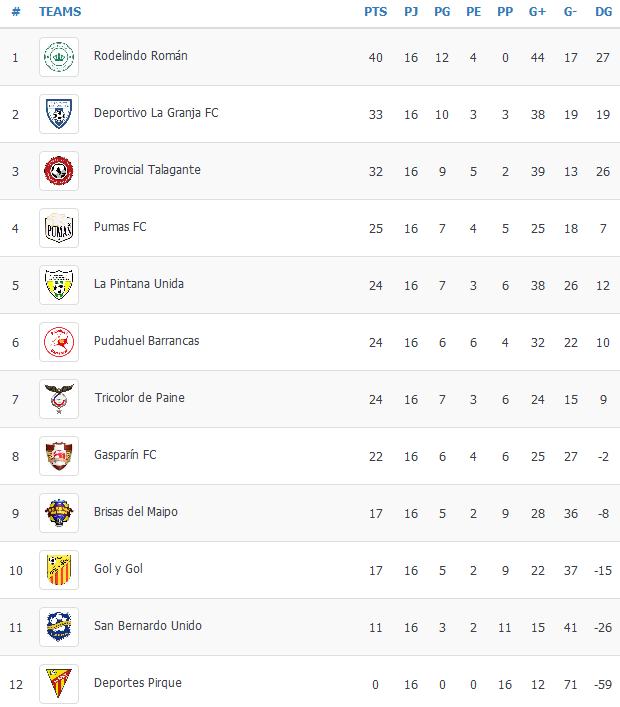
Task: Click the PJ matches played header
Action: click(411, 12)
